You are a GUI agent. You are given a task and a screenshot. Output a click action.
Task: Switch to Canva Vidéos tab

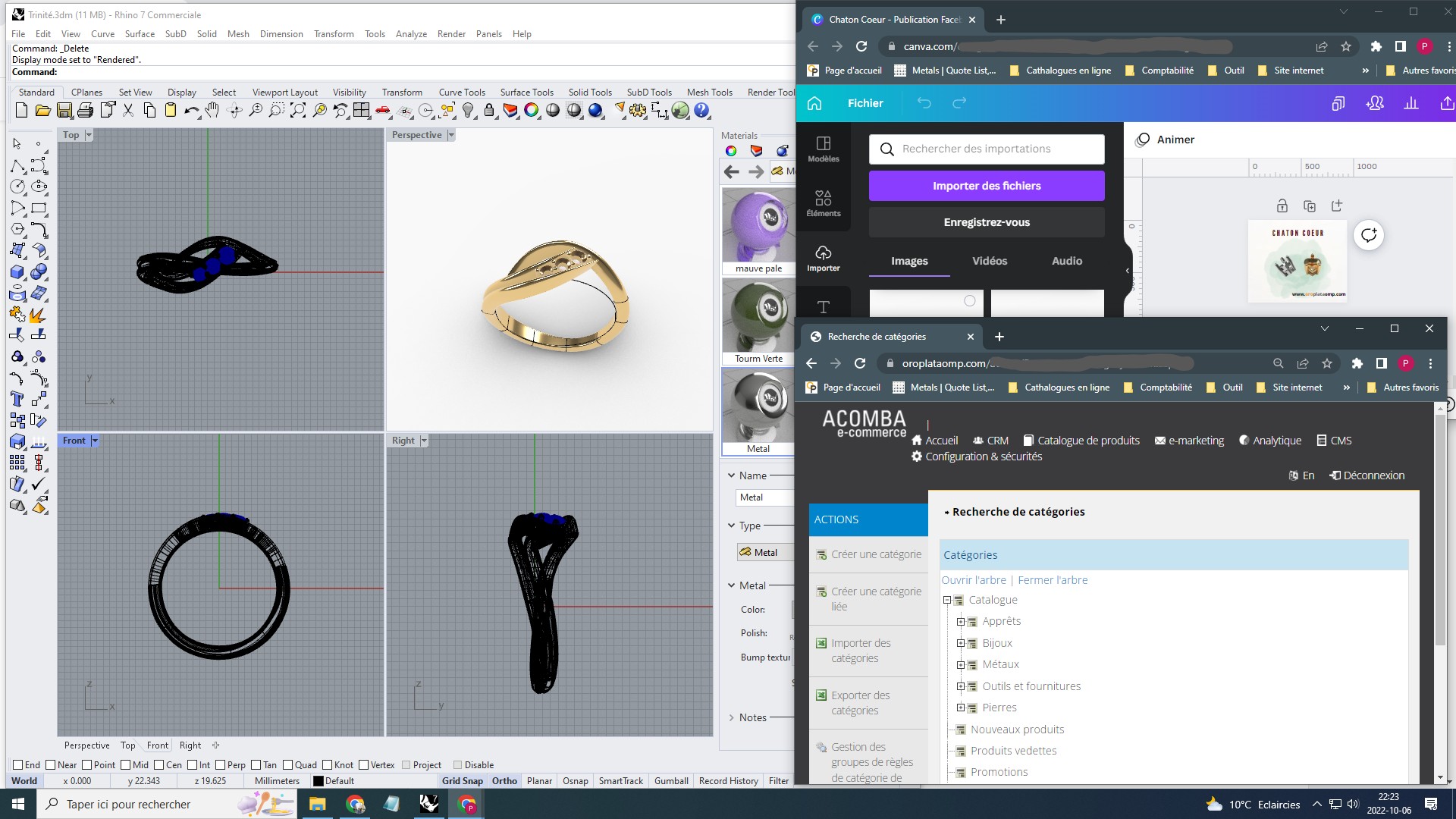pos(990,261)
